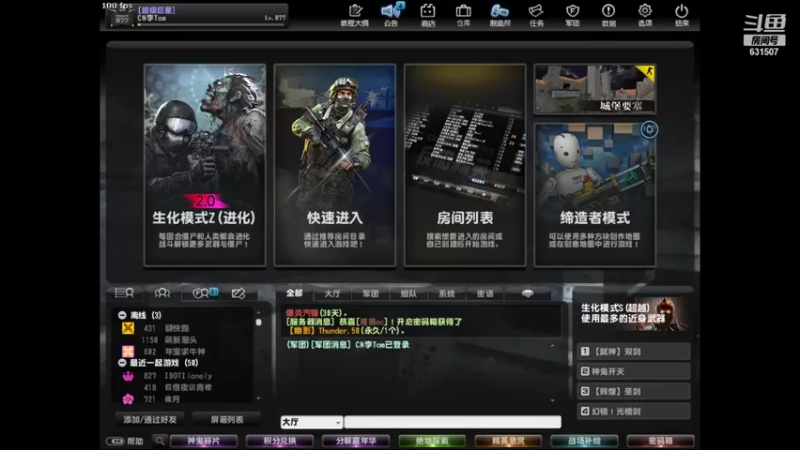Open the 选项 options gear icon
This screenshot has height=450, width=800.
coord(645,15)
